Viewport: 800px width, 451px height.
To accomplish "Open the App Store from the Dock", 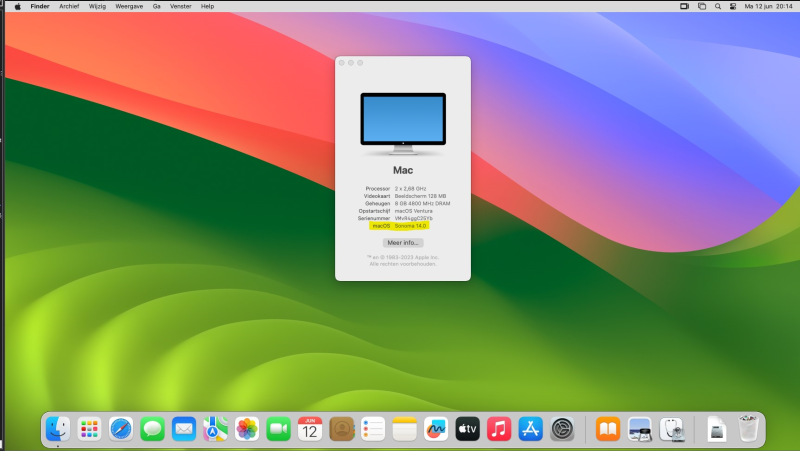I will [x=531, y=429].
